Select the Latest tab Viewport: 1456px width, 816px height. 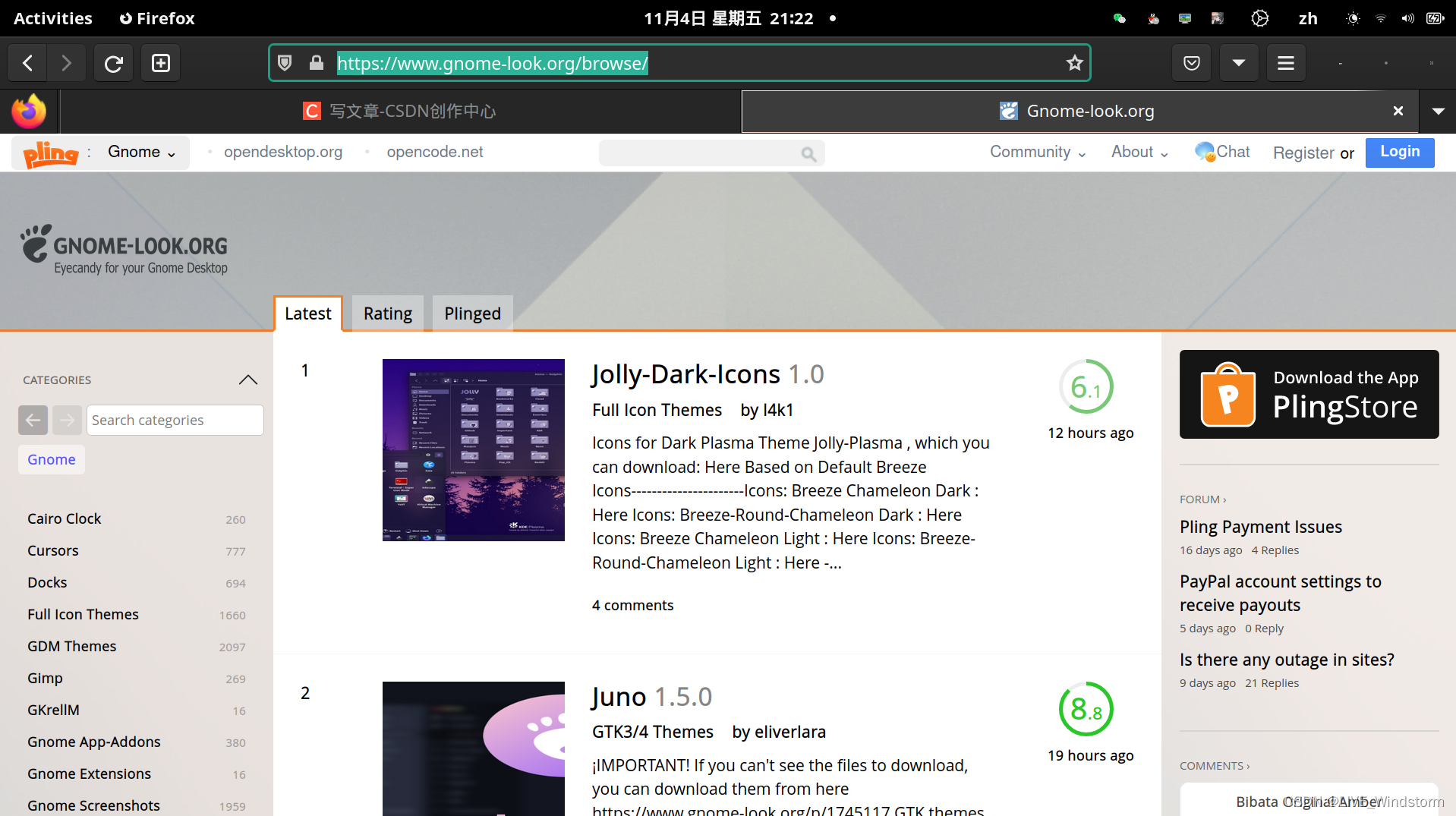(x=307, y=313)
